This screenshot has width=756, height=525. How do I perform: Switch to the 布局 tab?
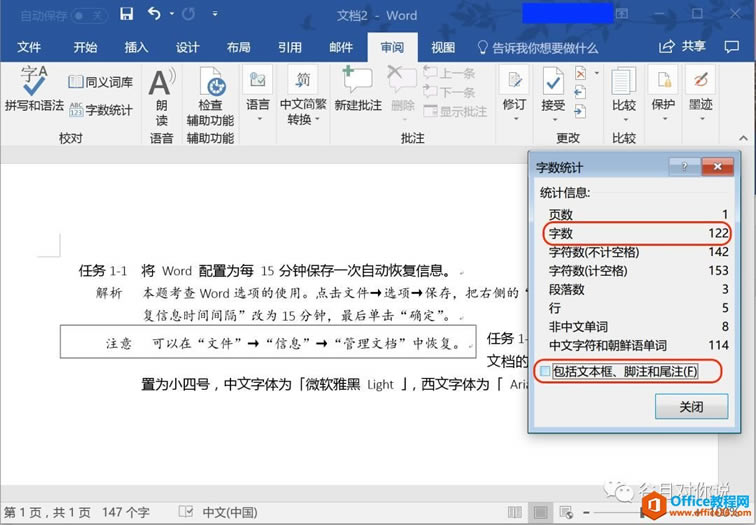tap(238, 47)
